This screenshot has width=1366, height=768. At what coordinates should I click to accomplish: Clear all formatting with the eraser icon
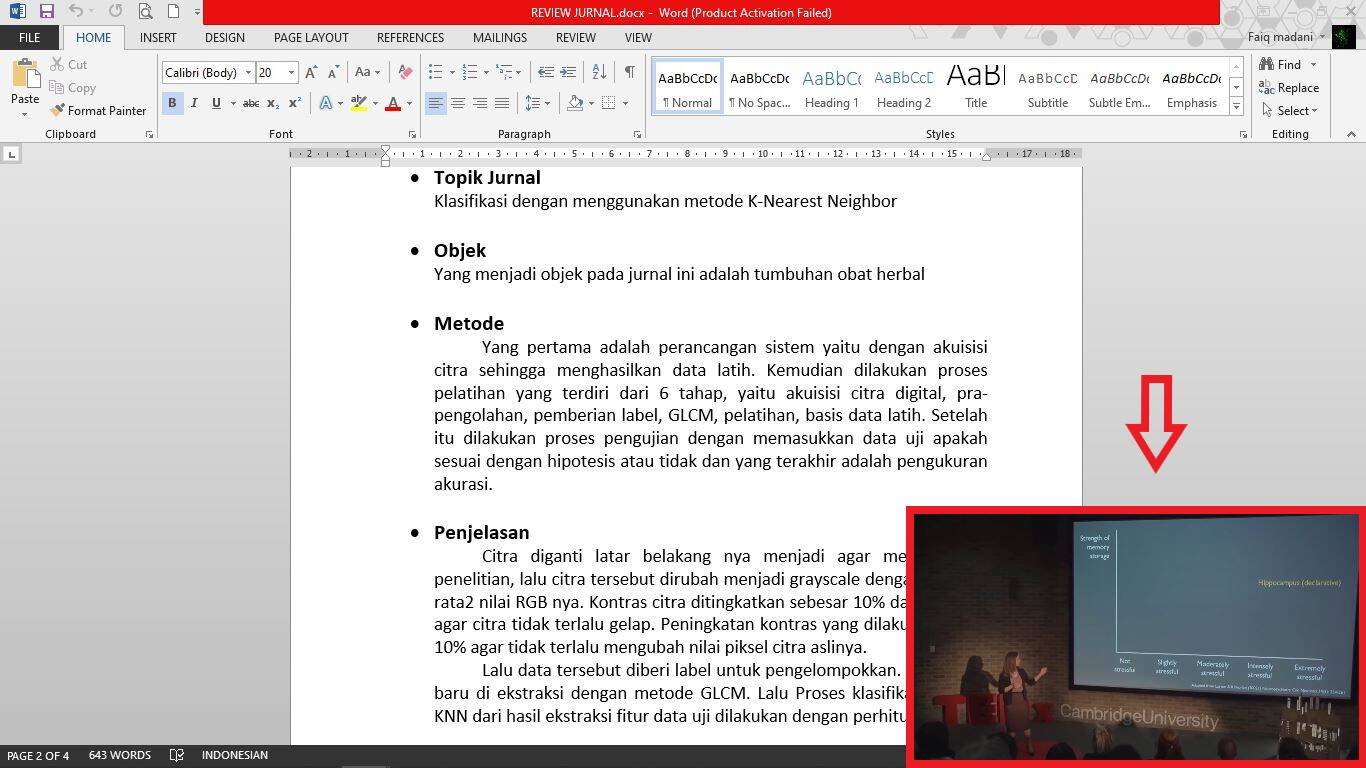pos(405,72)
